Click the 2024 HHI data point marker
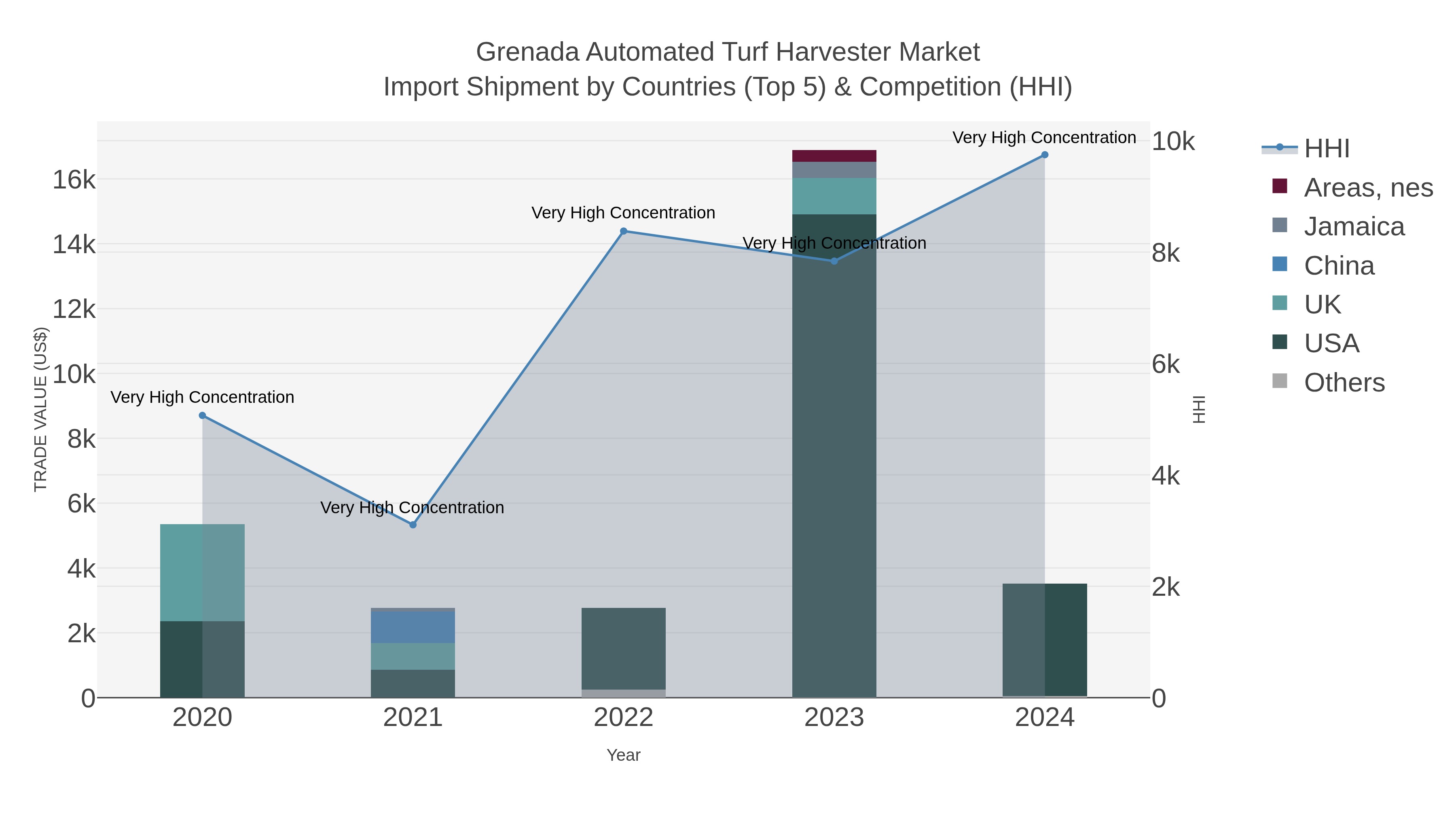The width and height of the screenshot is (1456, 819). pyautogui.click(x=1045, y=155)
